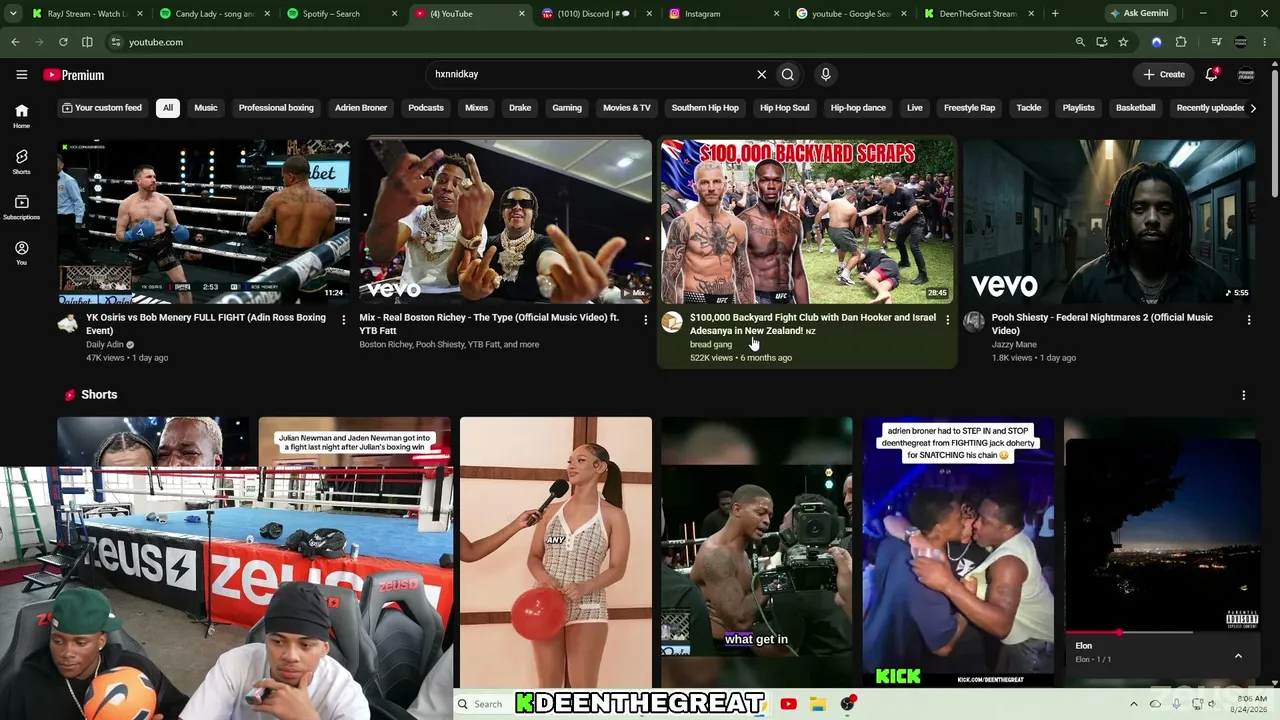This screenshot has width=1280, height=720.
Task: Open the Shorts shelf options menu
Action: (1243, 395)
